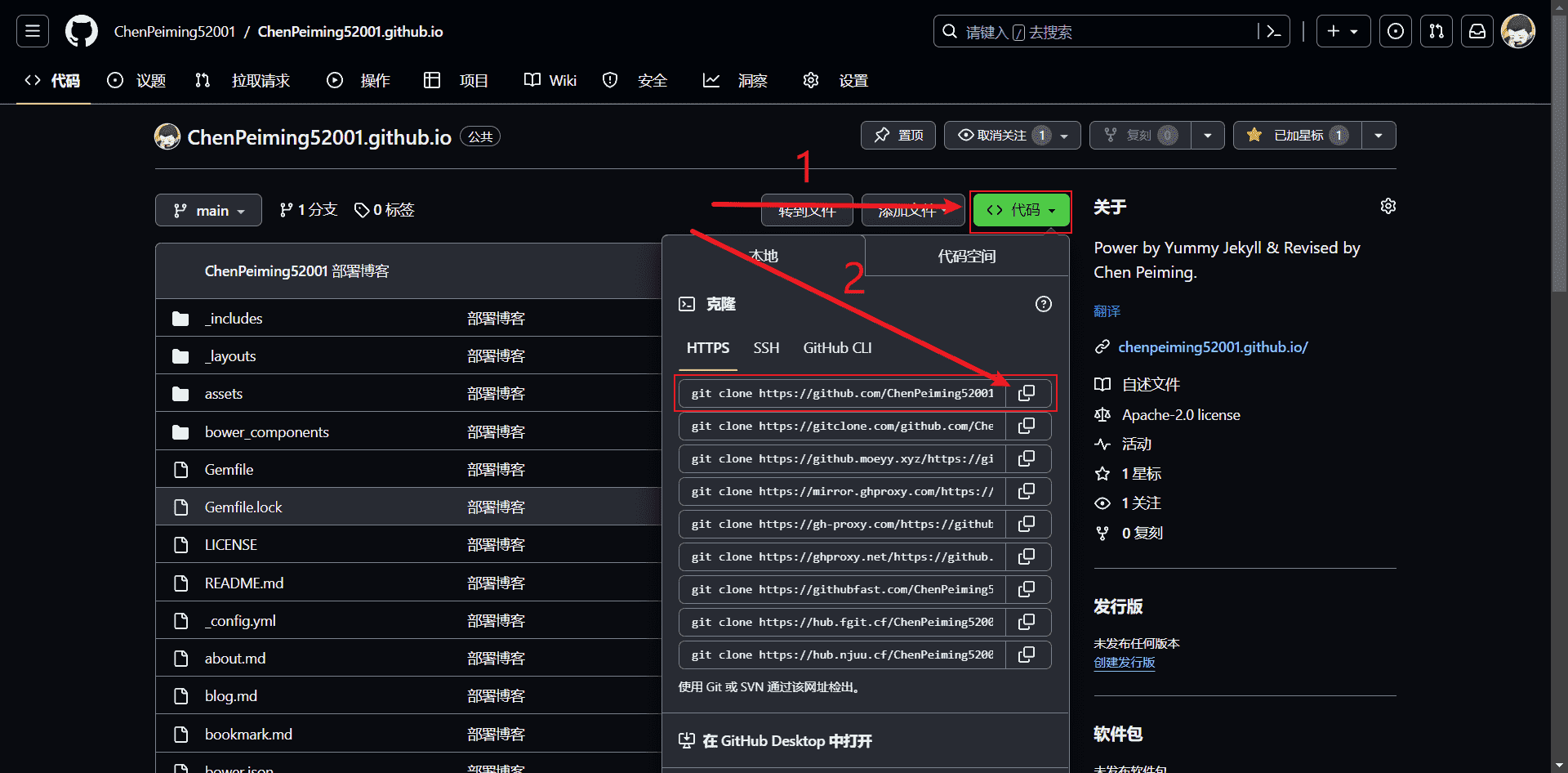Screen dimensions: 1568x773
Task: Open the 操作 actions tab
Action: pos(359,80)
